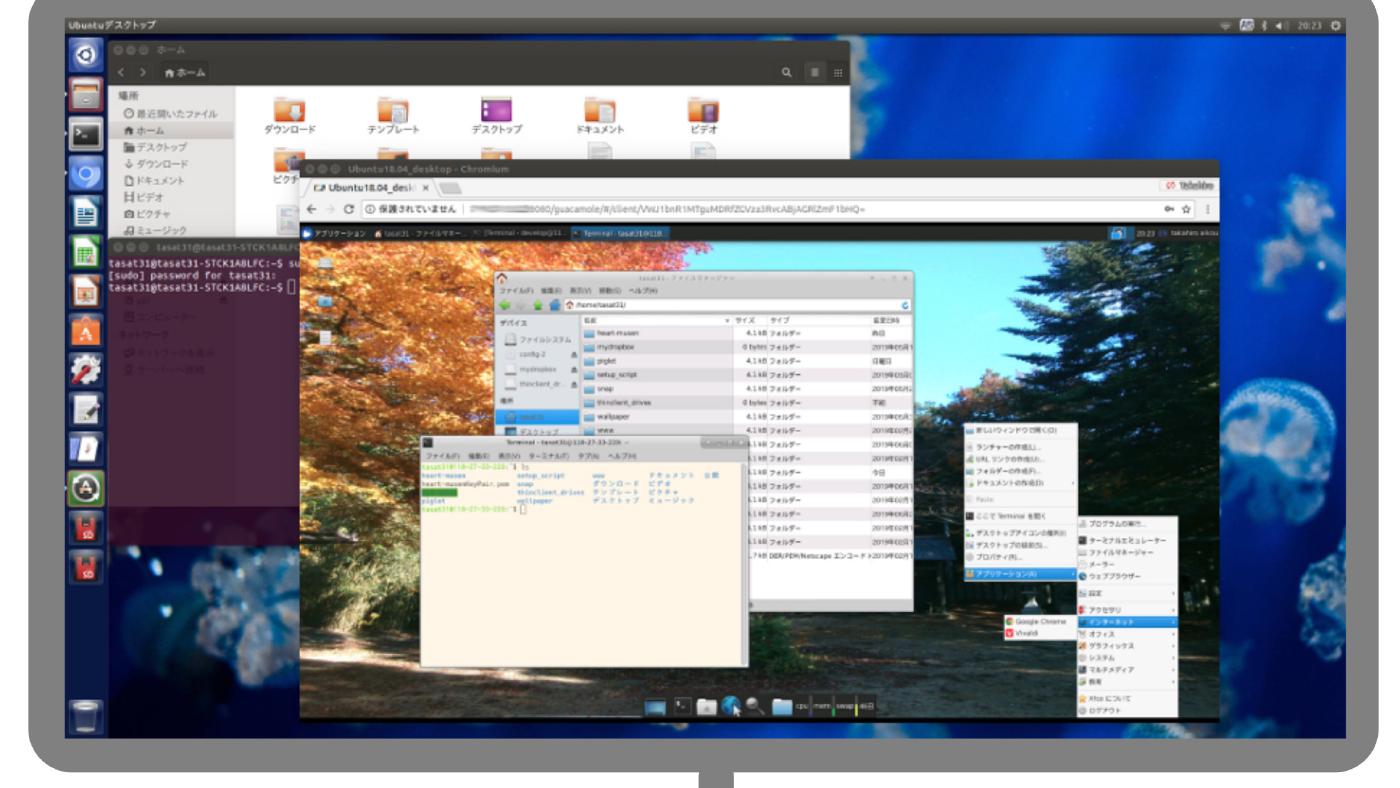Choose ここで Terminal を開く from context menu
Image resolution: width=1400 pixels, height=788 pixels.
1020,515
